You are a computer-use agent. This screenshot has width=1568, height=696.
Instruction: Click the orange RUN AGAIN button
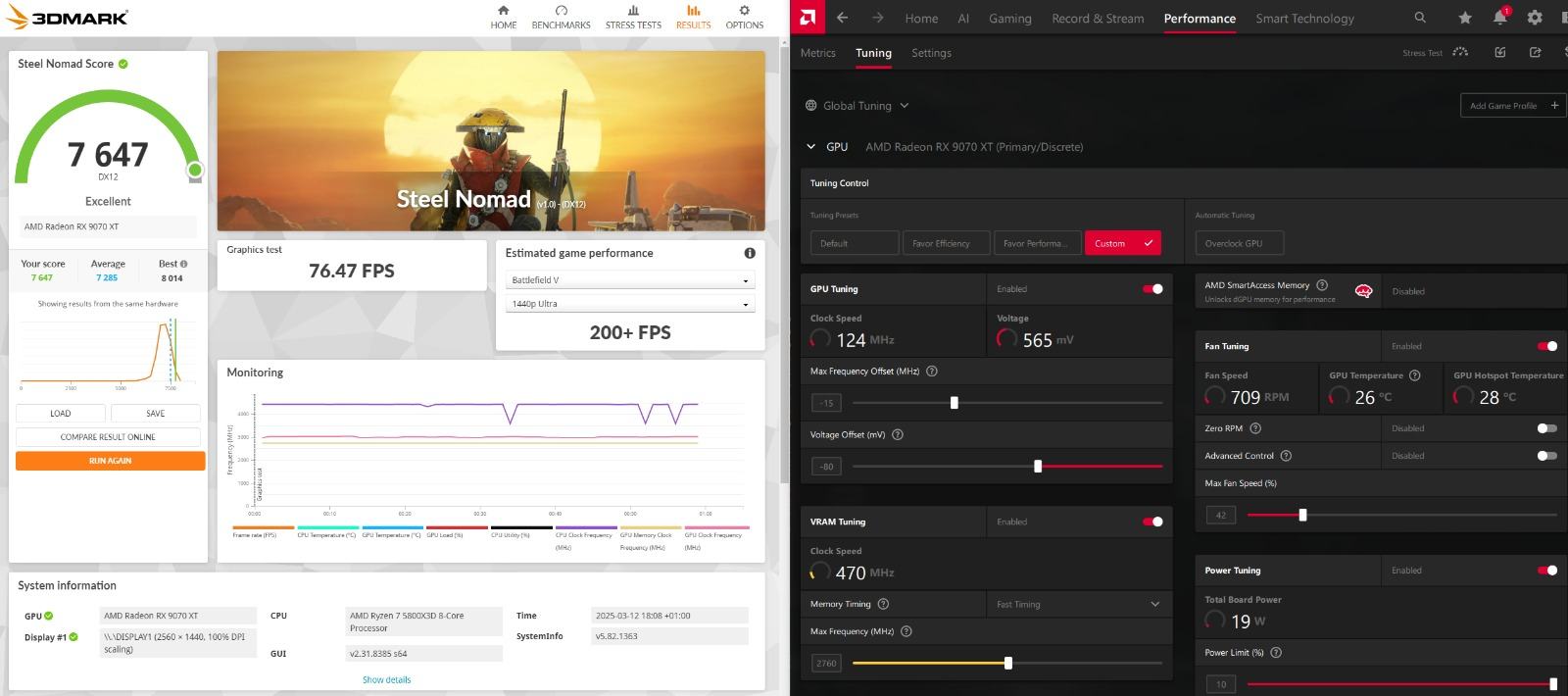tap(110, 461)
